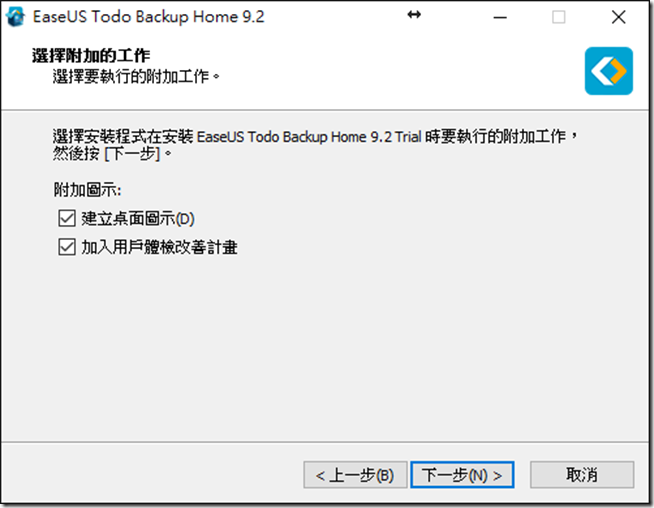The height and width of the screenshot is (508, 654).
Task: Minimize the installer window
Action: (500, 17)
